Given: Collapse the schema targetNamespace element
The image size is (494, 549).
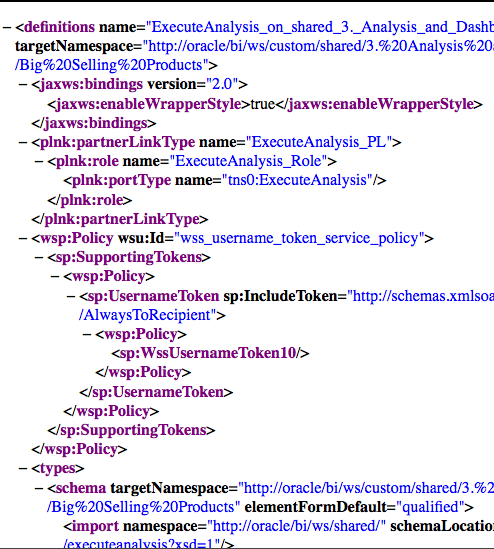Looking at the screenshot, I should (39, 488).
